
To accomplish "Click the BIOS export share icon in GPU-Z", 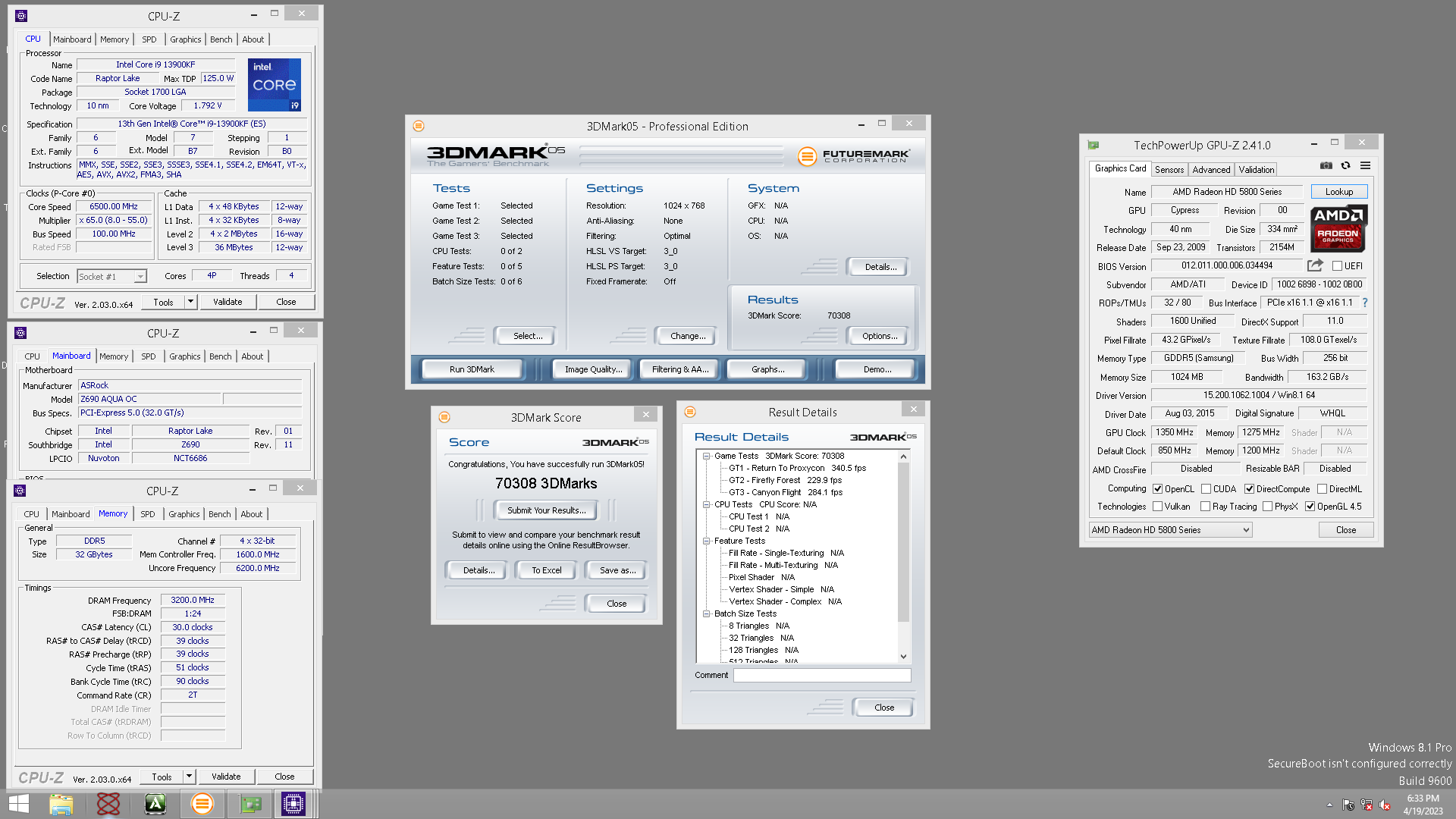I will [1315, 265].
